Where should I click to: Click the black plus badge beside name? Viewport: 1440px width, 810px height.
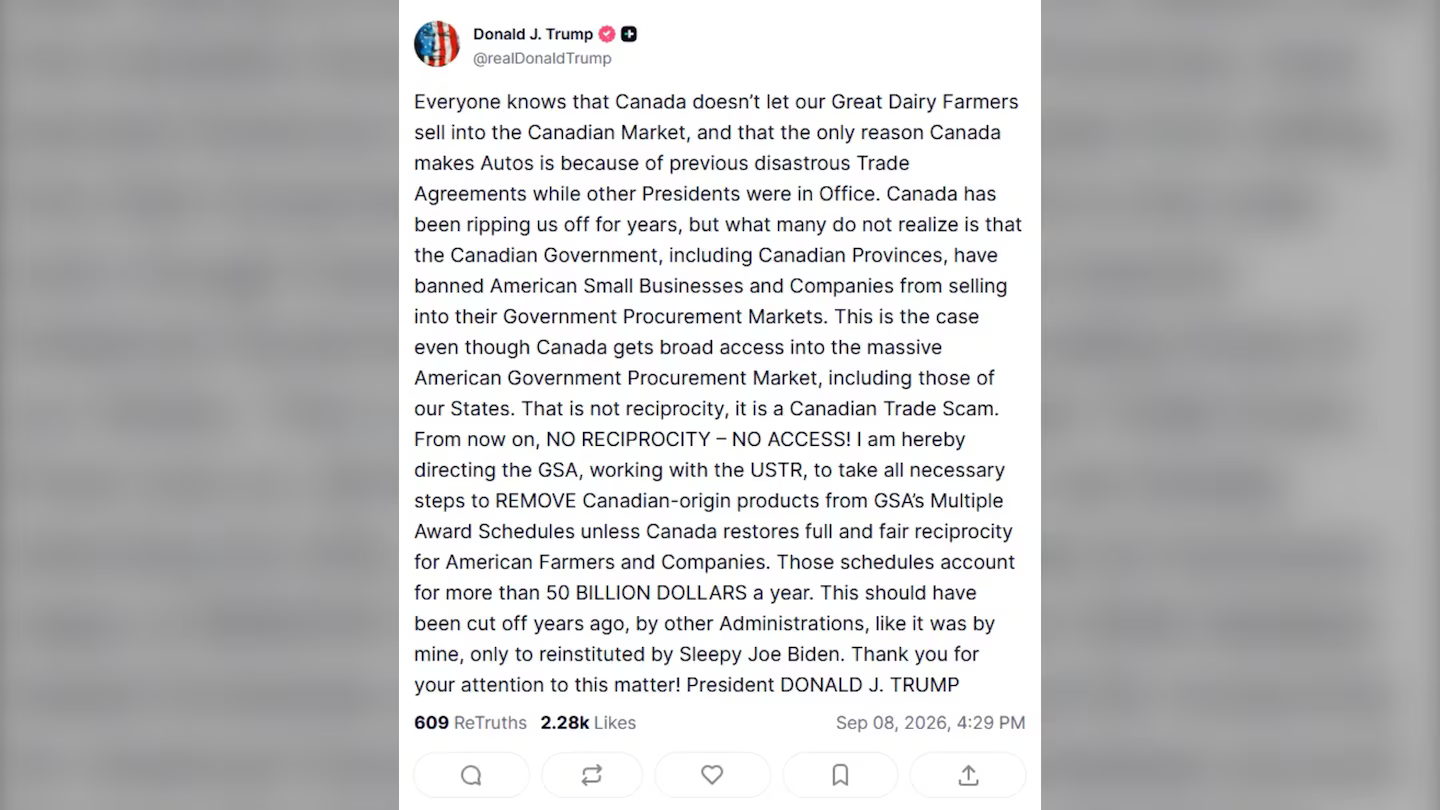pyautogui.click(x=629, y=34)
